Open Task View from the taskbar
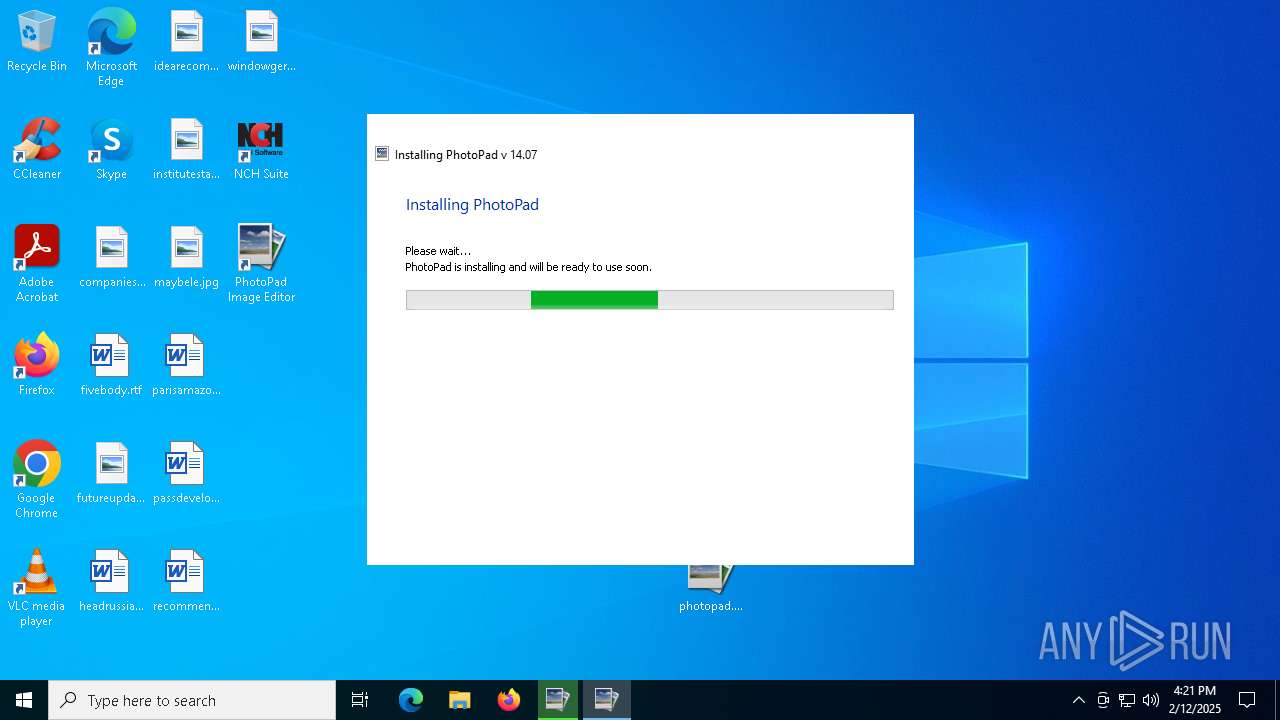Image resolution: width=1280 pixels, height=720 pixels. tap(360, 700)
